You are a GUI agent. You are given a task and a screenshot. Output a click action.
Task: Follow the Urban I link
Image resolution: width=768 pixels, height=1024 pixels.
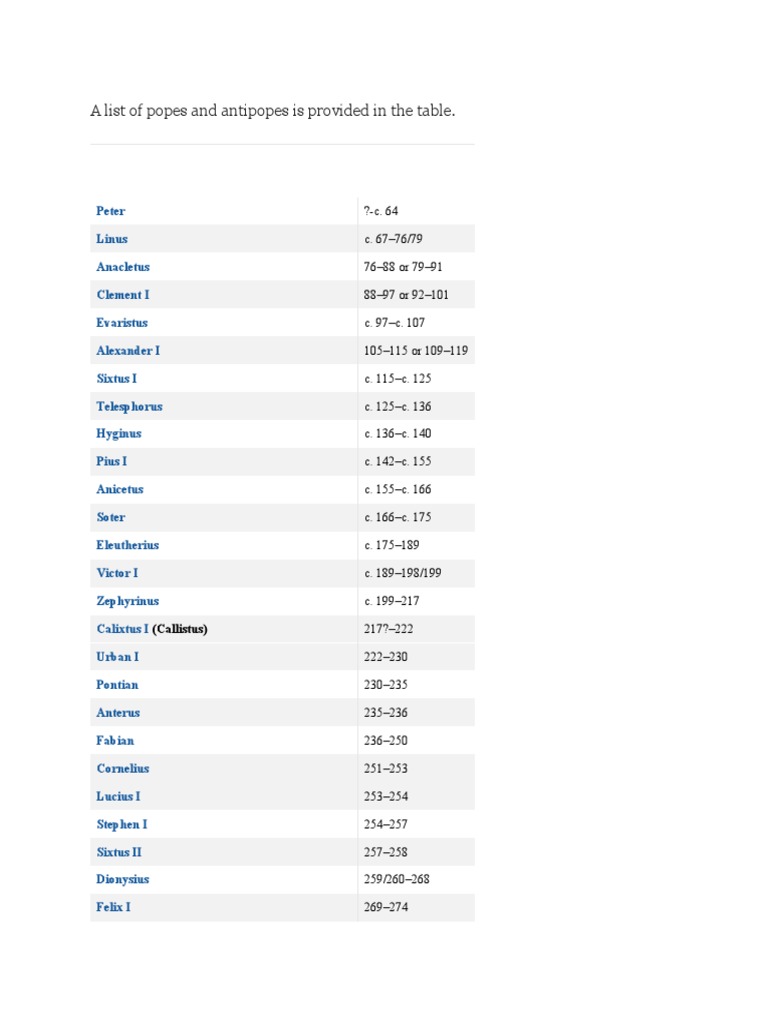click(x=118, y=657)
